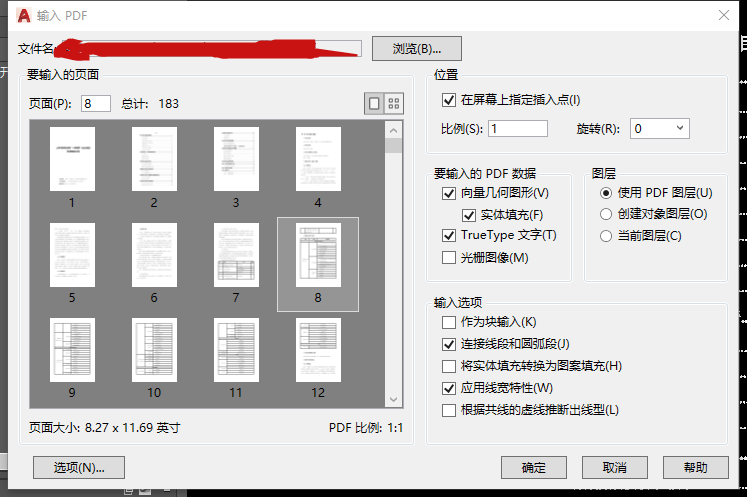Viewport: 747px width, 497px height.
Task: Click the thumbnail list scroll up arrow
Action: 394,130
